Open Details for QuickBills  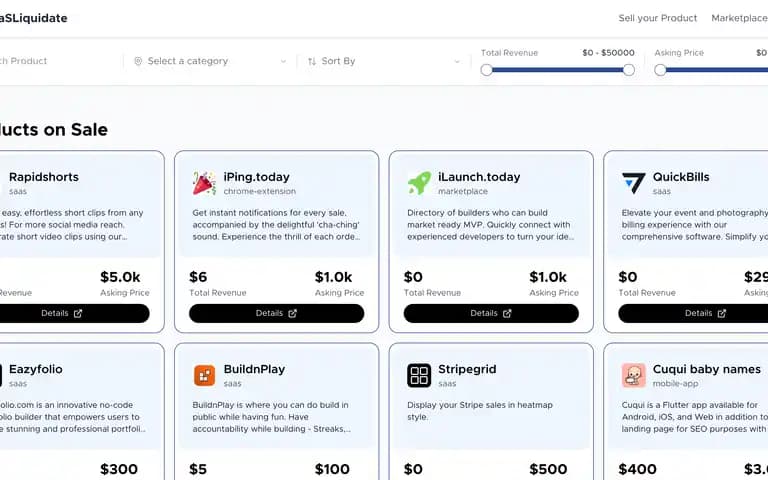[693, 313]
